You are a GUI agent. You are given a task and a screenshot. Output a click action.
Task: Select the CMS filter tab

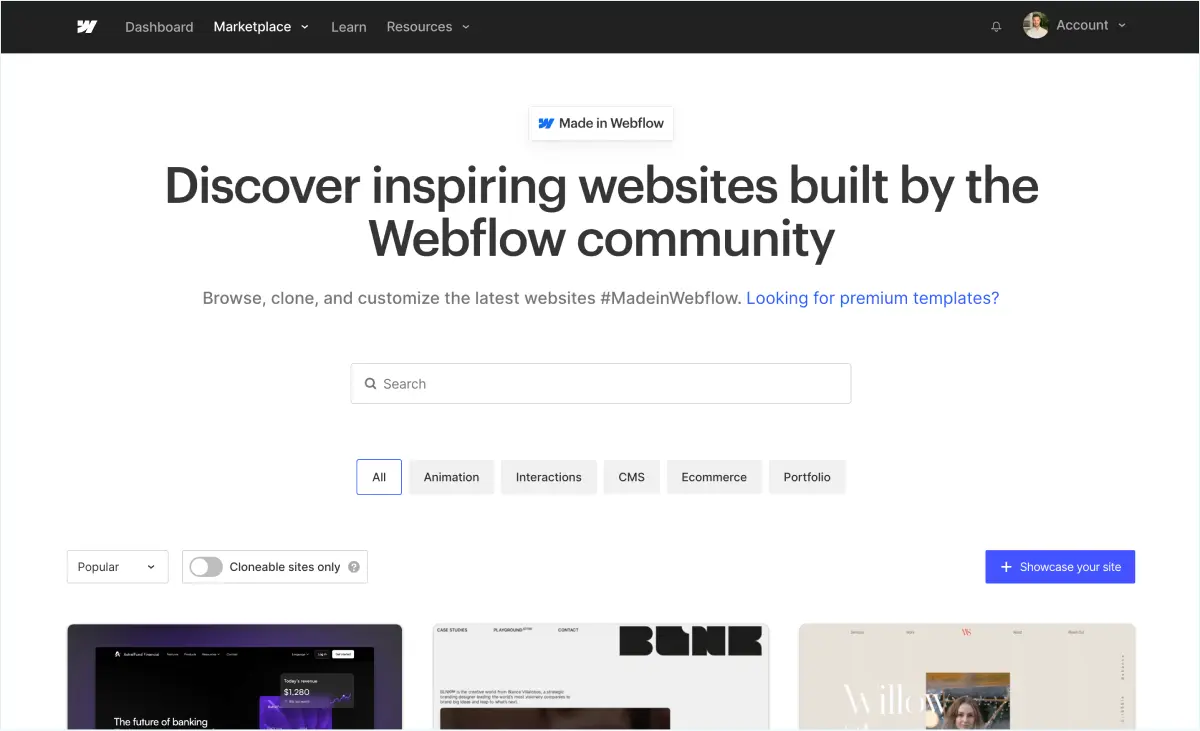coord(632,477)
